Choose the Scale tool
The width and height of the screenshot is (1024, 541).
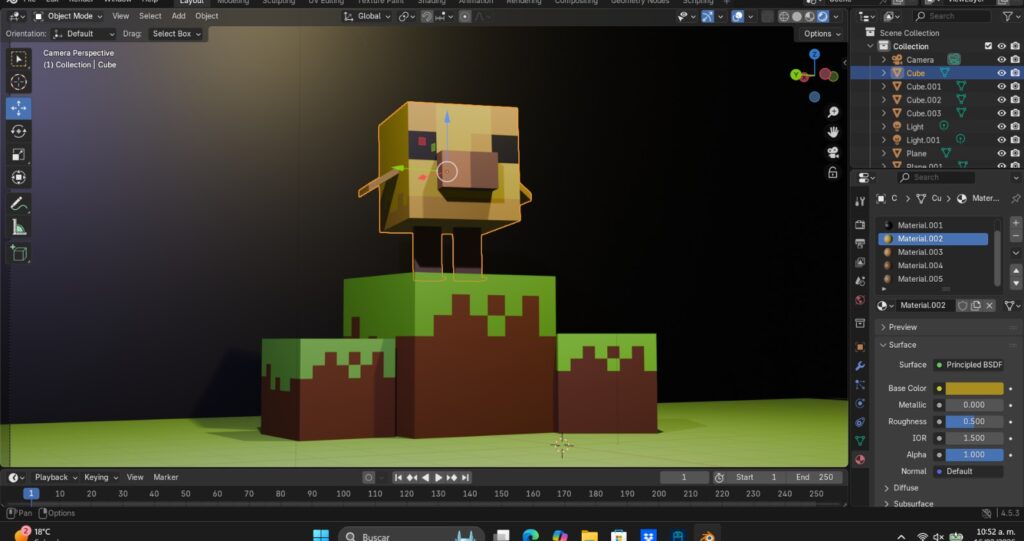coord(19,154)
